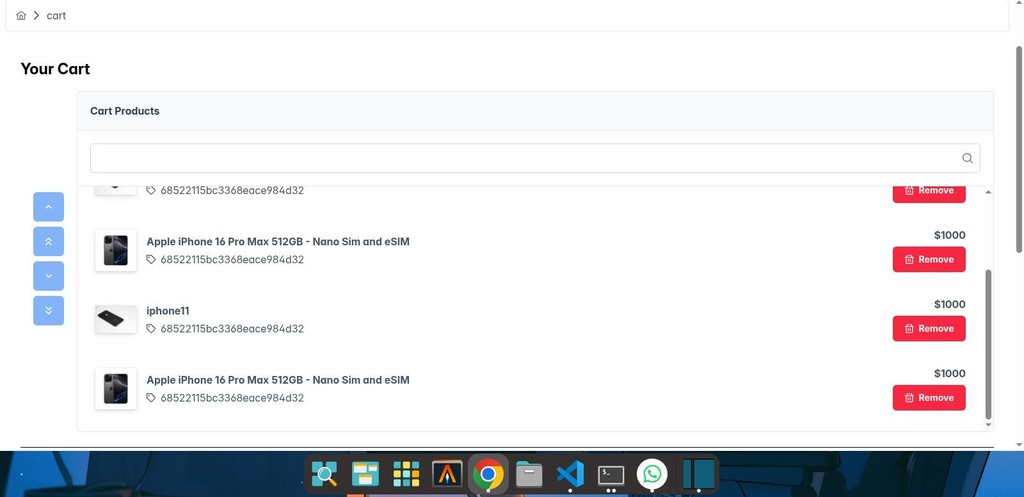Open the window overview app in dock
1024x497 pixels.
(x=365, y=474)
